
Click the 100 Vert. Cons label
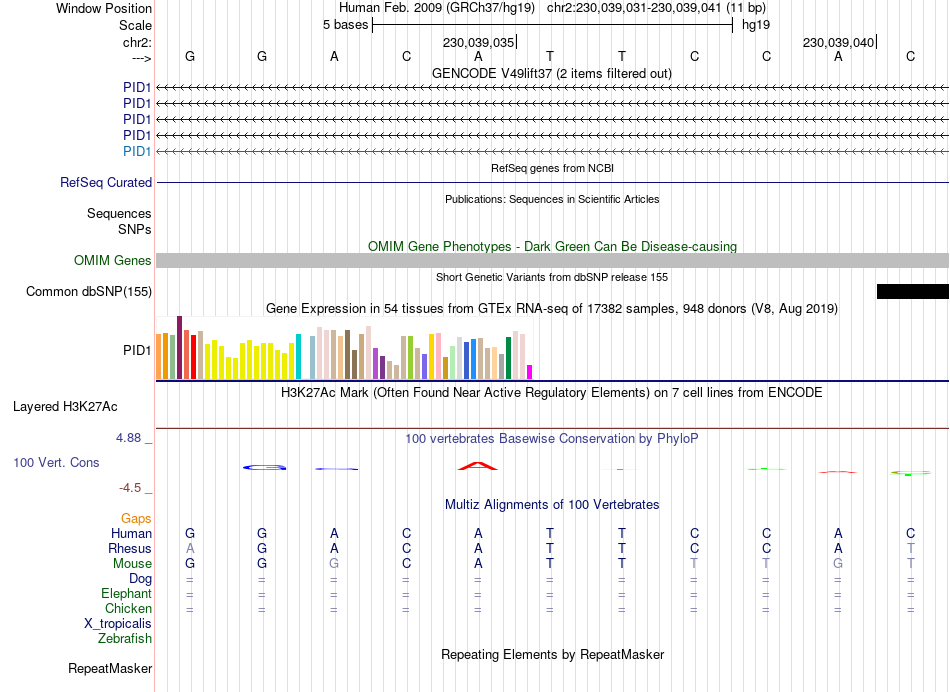56,462
